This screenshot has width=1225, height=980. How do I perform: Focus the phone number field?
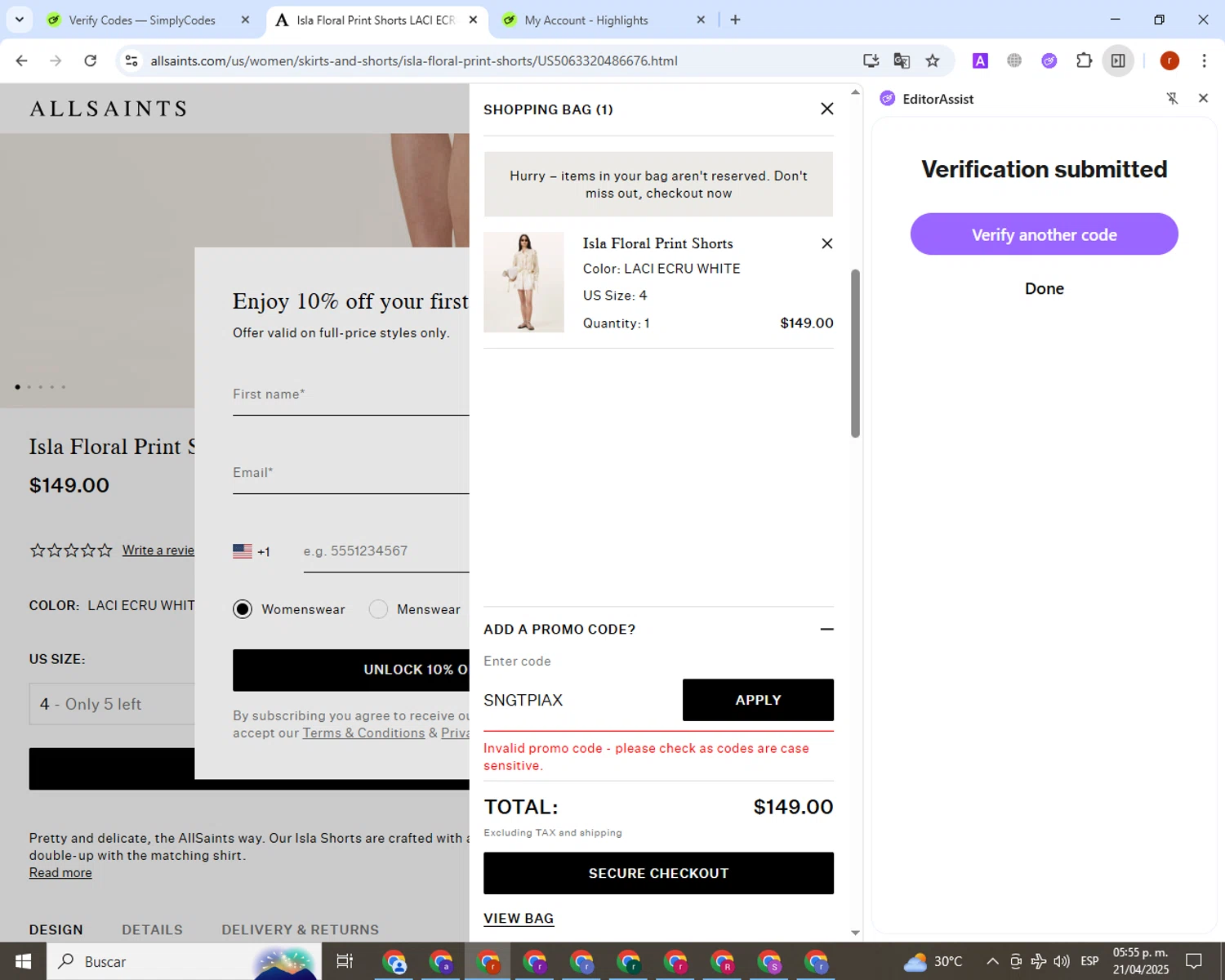click(x=386, y=551)
